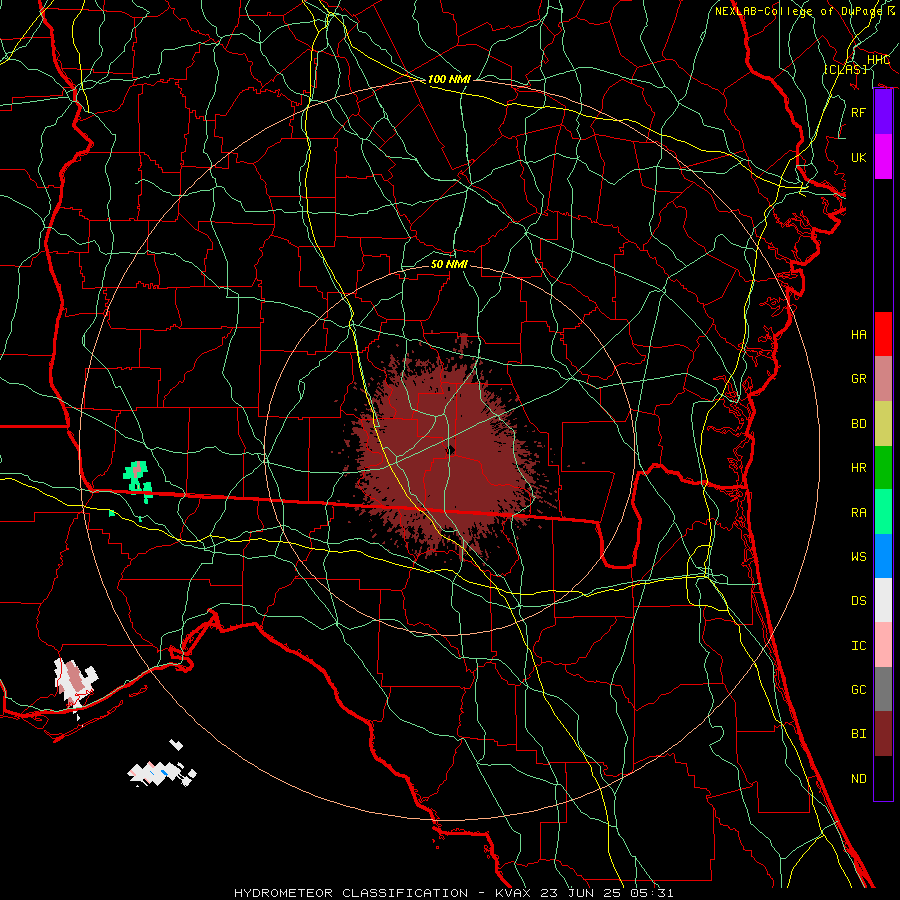Click the 'WS' legend label
This screenshot has width=900, height=900.
click(x=859, y=557)
